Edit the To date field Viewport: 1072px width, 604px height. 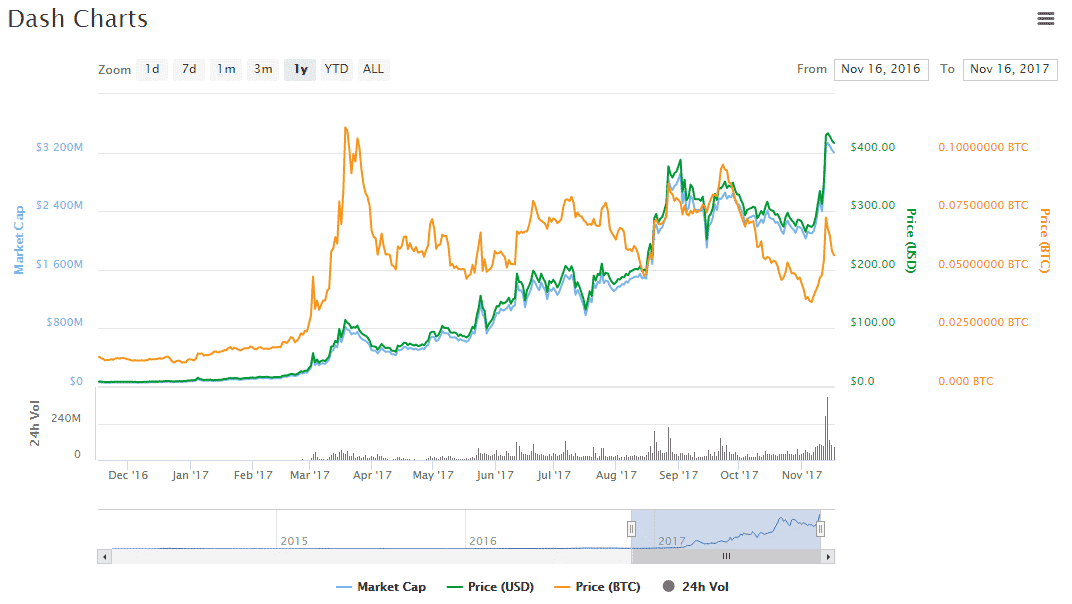tap(1010, 69)
